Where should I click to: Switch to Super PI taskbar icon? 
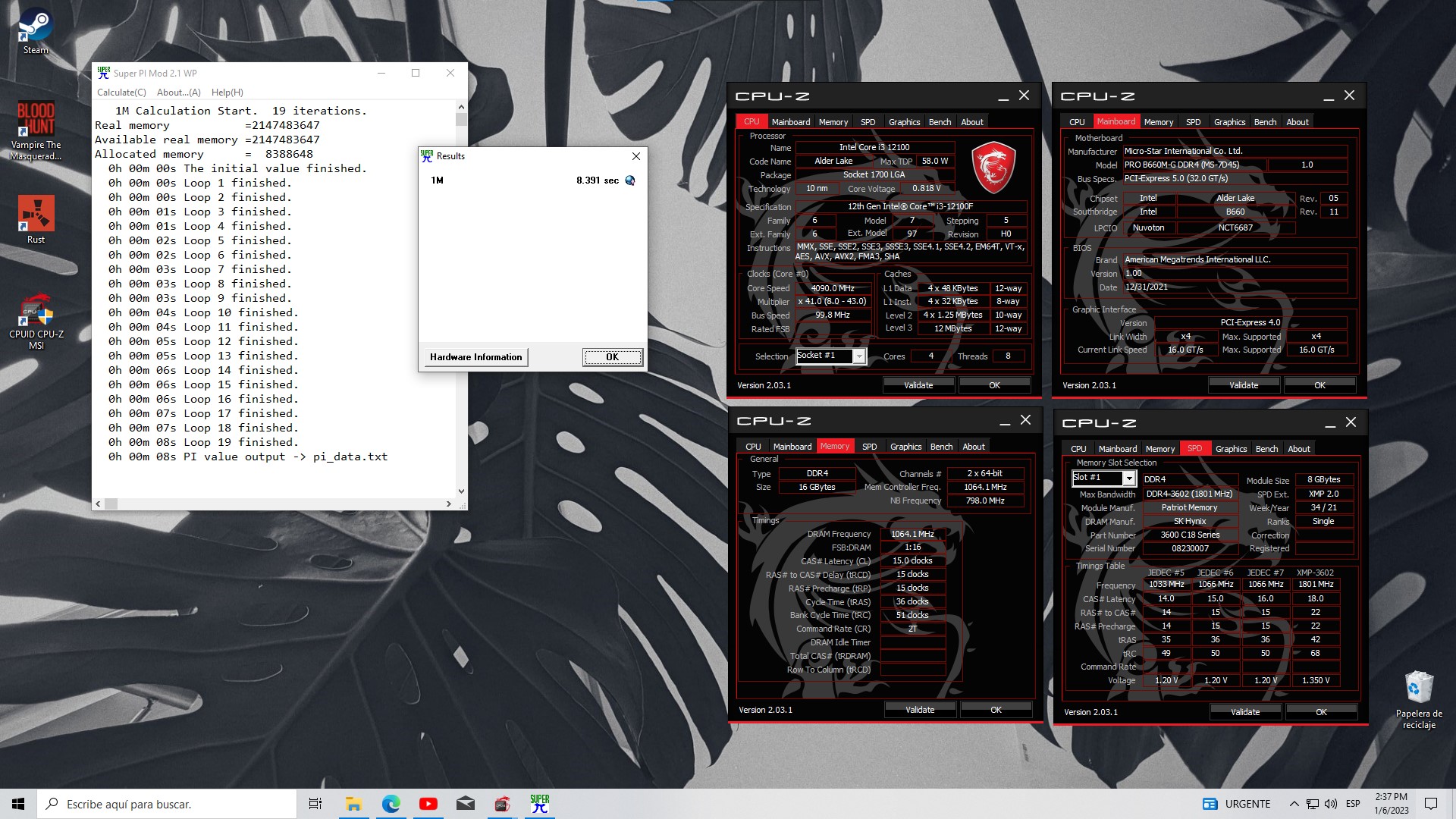539,804
